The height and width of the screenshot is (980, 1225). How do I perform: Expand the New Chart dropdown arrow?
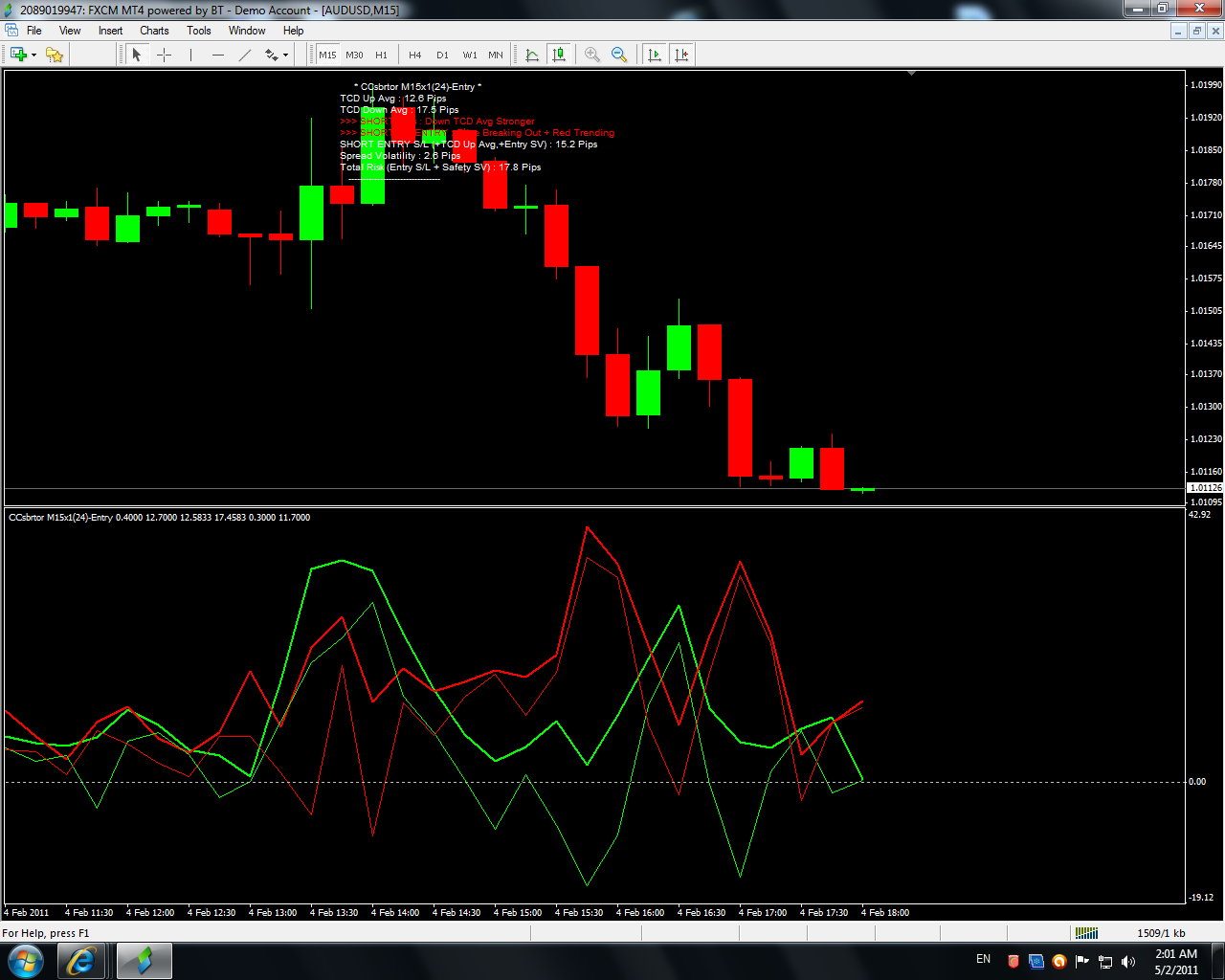(33, 55)
